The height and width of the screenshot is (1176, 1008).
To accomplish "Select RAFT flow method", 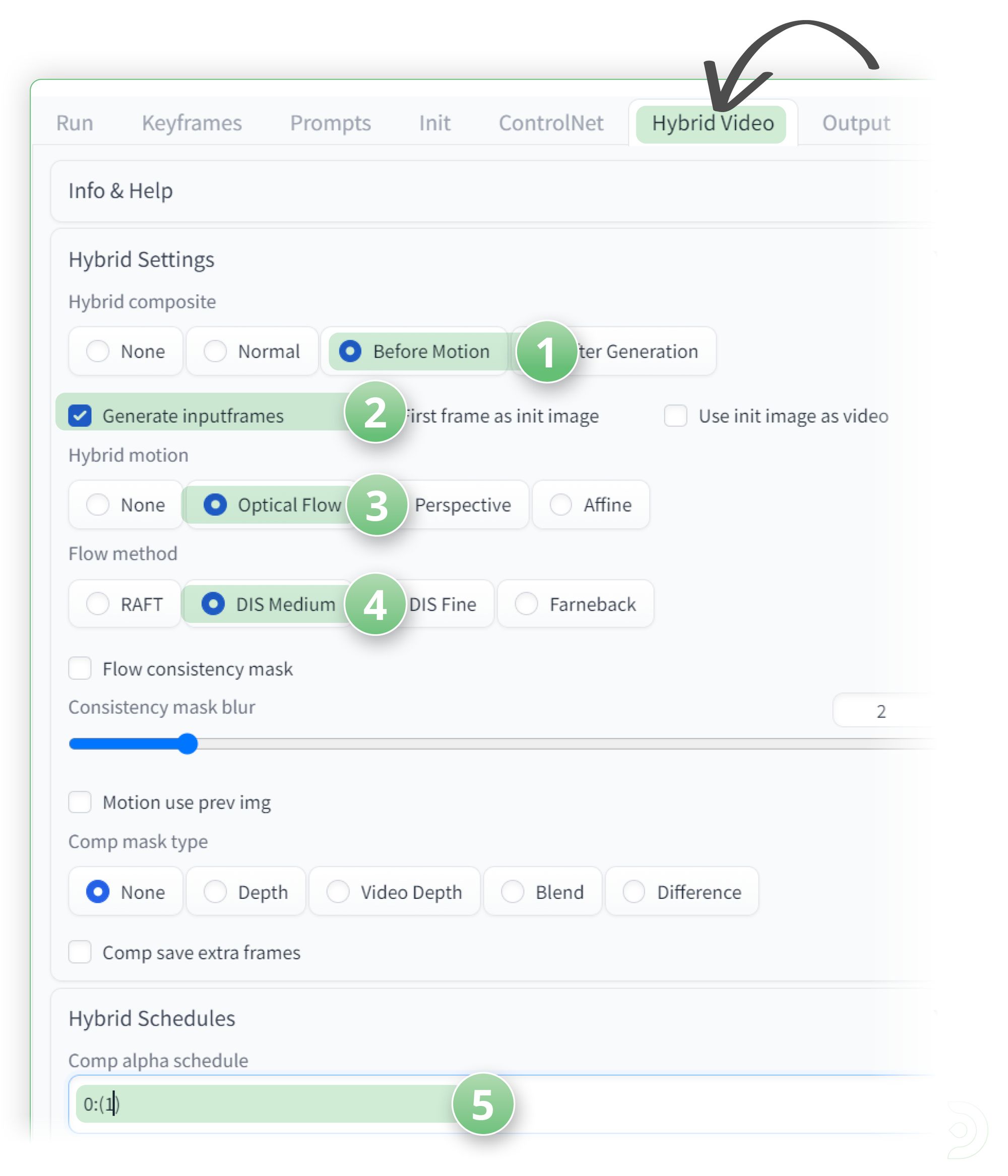I will click(98, 603).
